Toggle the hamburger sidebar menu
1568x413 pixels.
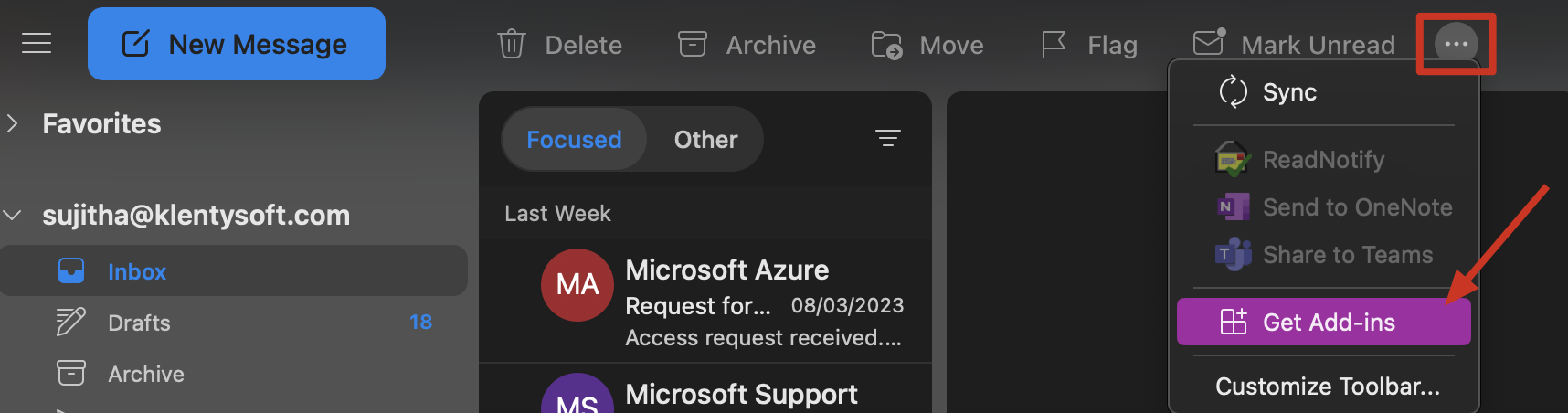point(37,43)
